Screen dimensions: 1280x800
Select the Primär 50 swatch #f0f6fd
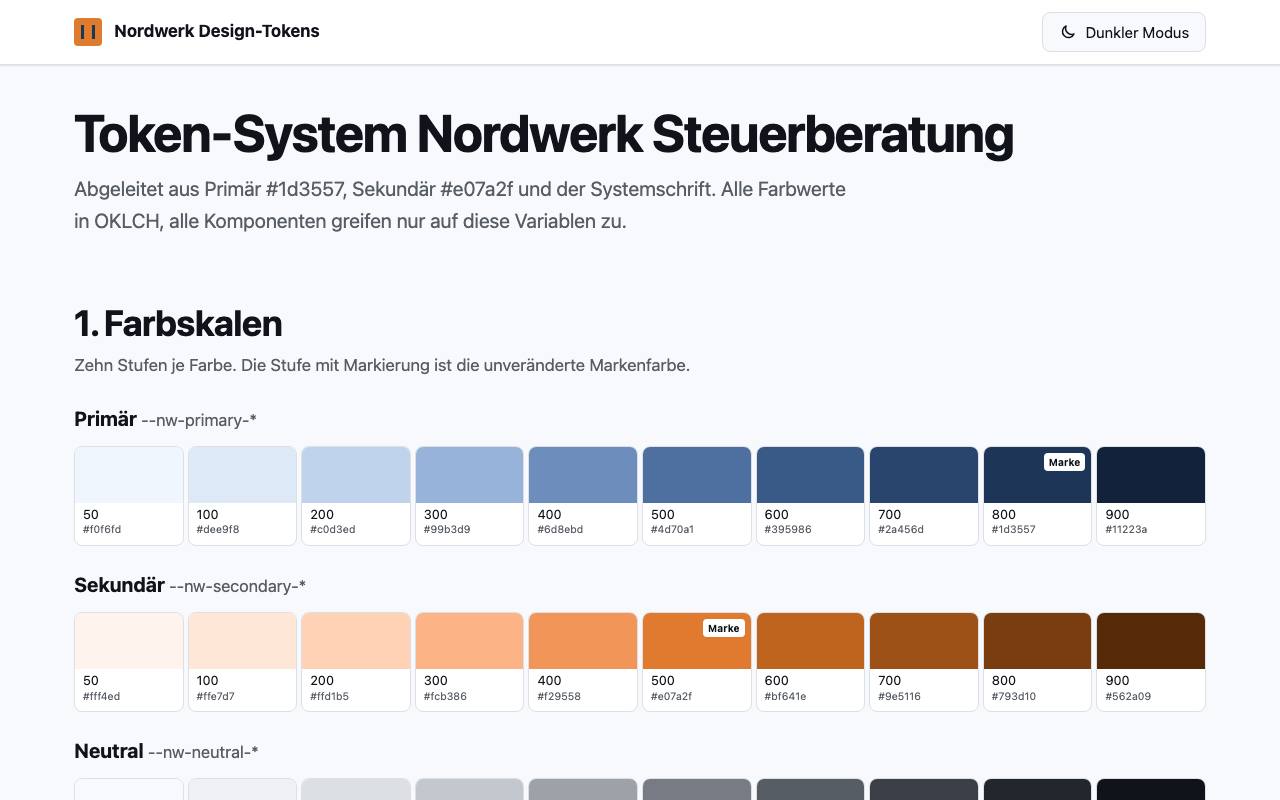(129, 496)
